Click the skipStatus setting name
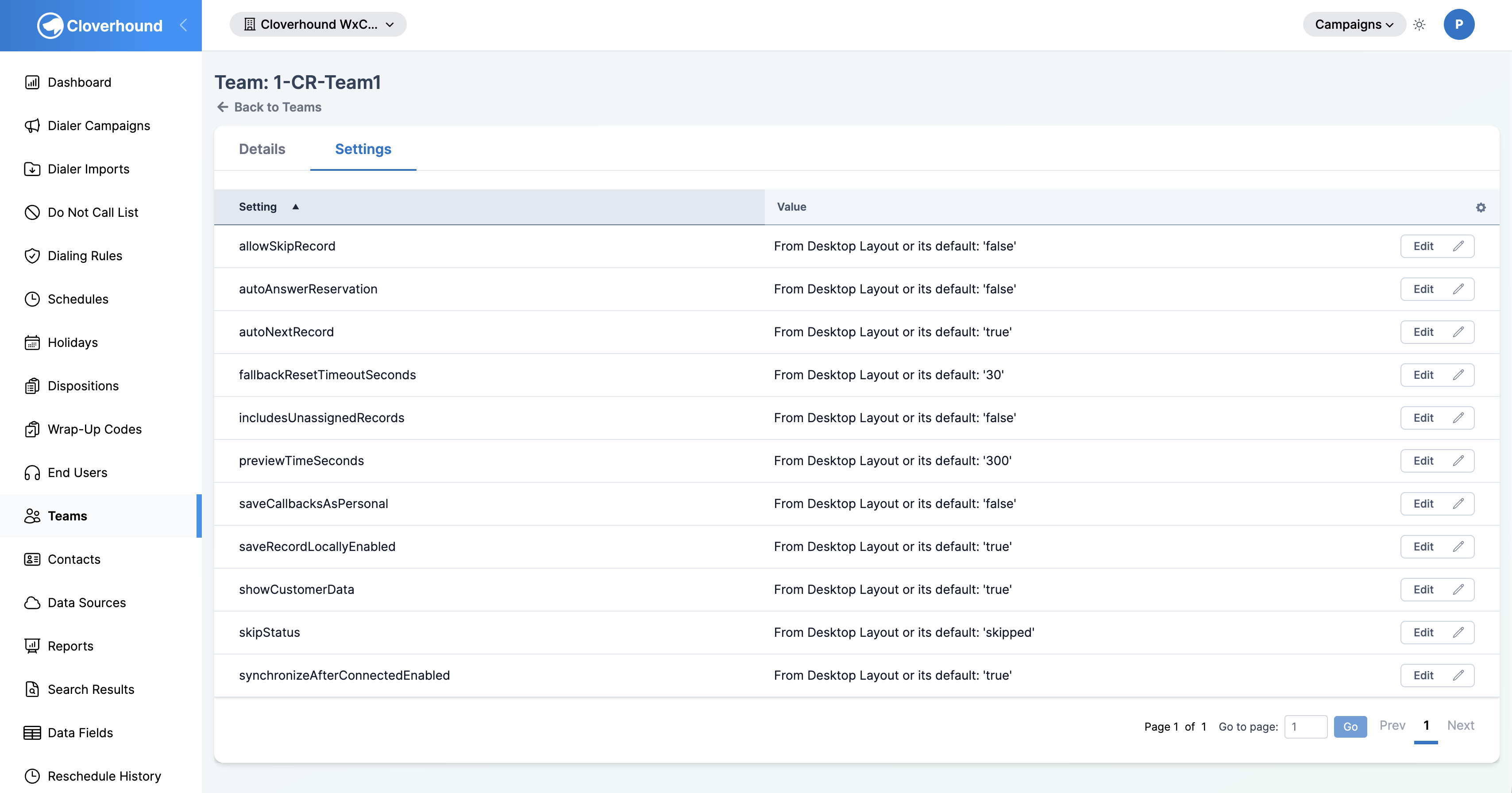Viewport: 1512px width, 793px height. coord(270,632)
